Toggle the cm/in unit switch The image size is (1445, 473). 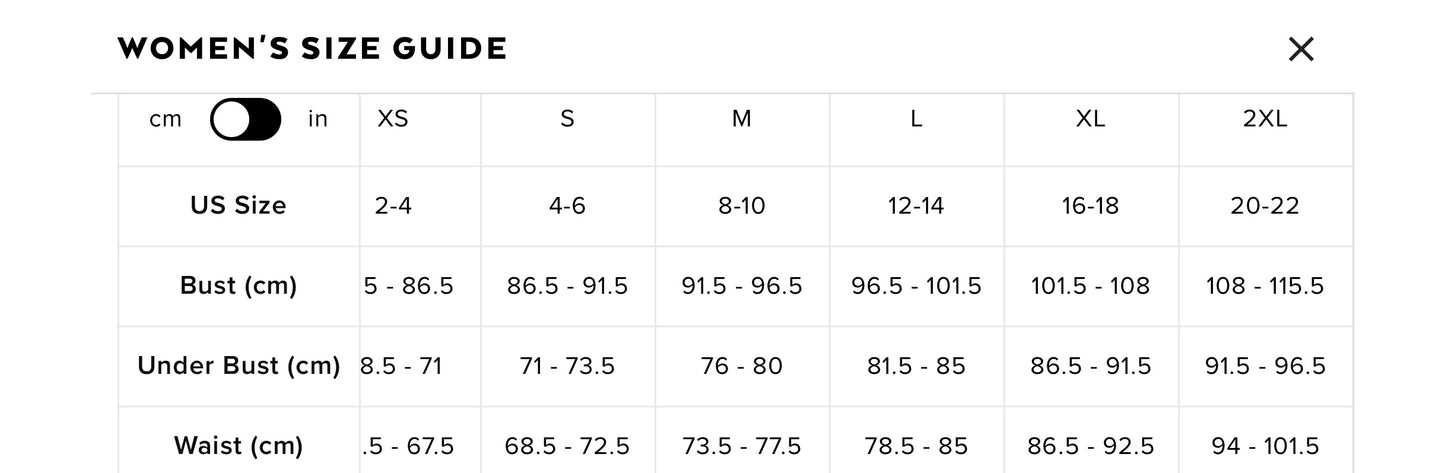246,119
